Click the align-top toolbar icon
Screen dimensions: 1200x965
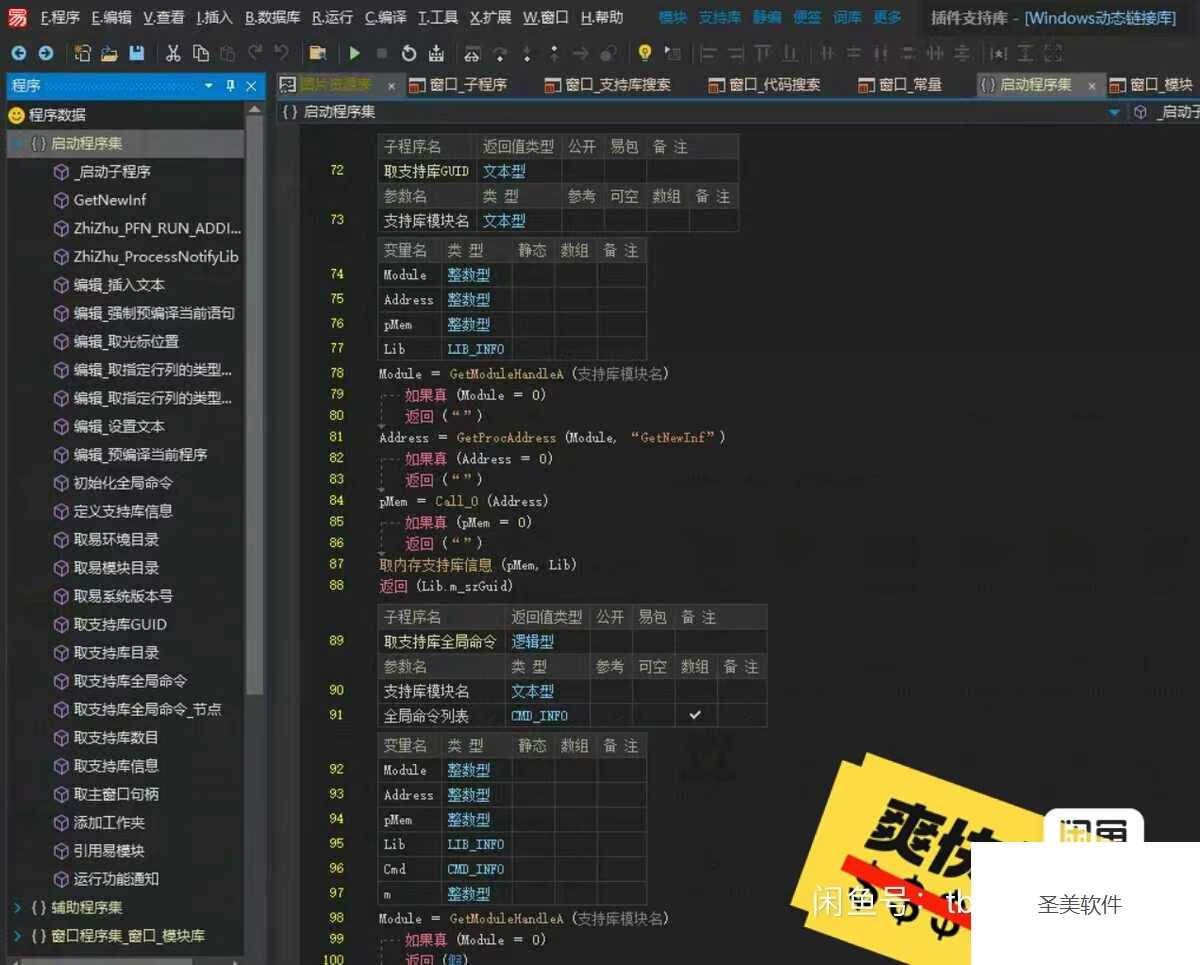[x=763, y=53]
